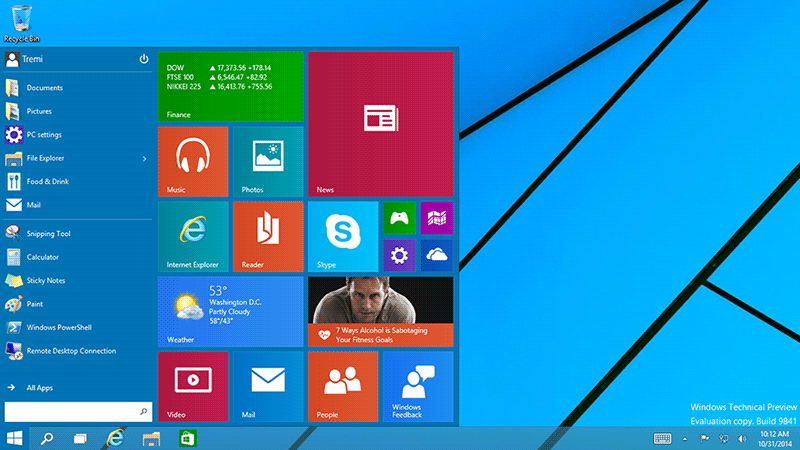Open Action Center flag icon
The height and width of the screenshot is (450, 800).
pyautogui.click(x=705, y=439)
